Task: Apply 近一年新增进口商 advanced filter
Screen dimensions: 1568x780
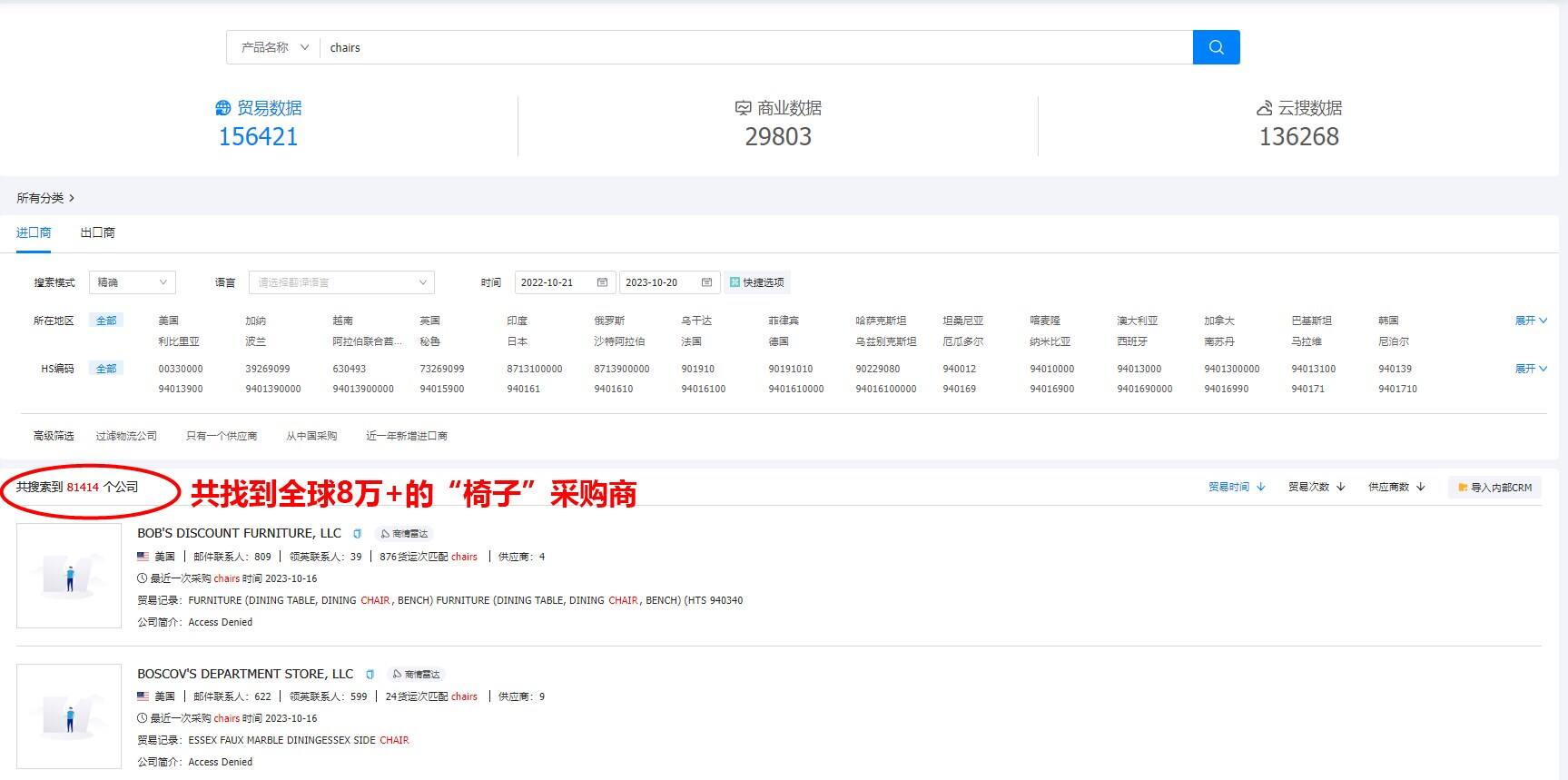Action: (407, 436)
